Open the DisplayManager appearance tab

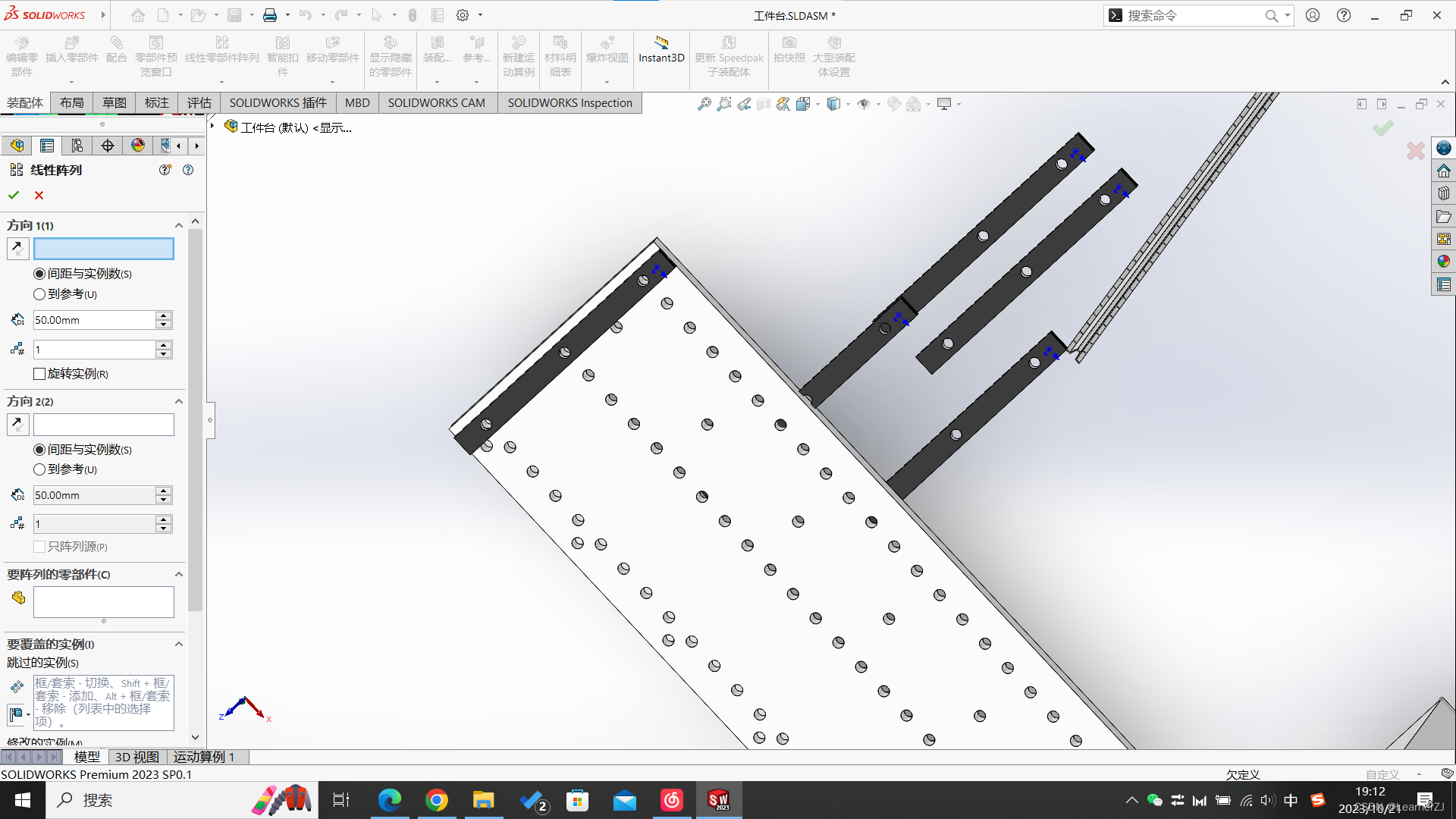[138, 146]
